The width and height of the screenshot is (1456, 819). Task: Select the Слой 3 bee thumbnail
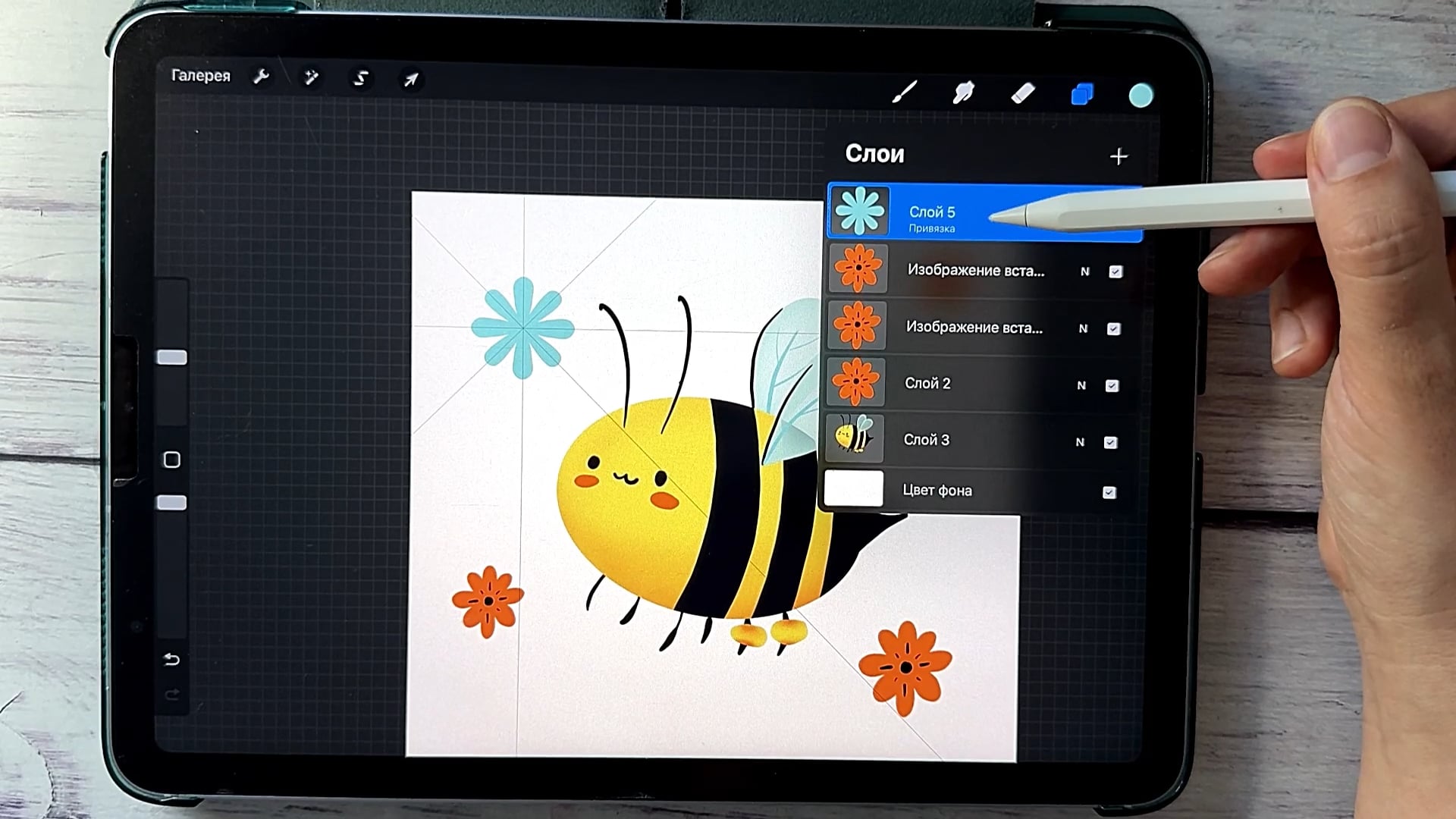(x=855, y=440)
